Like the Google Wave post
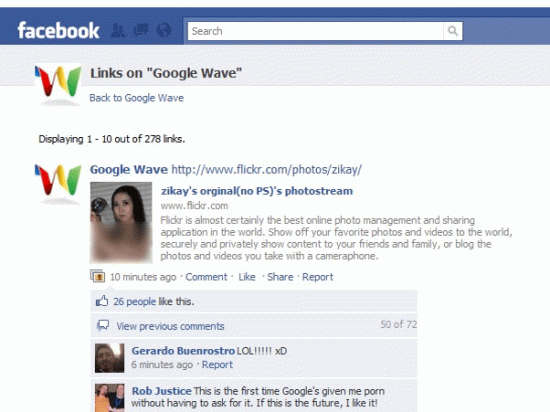The height and width of the screenshot is (412, 550). [247, 277]
